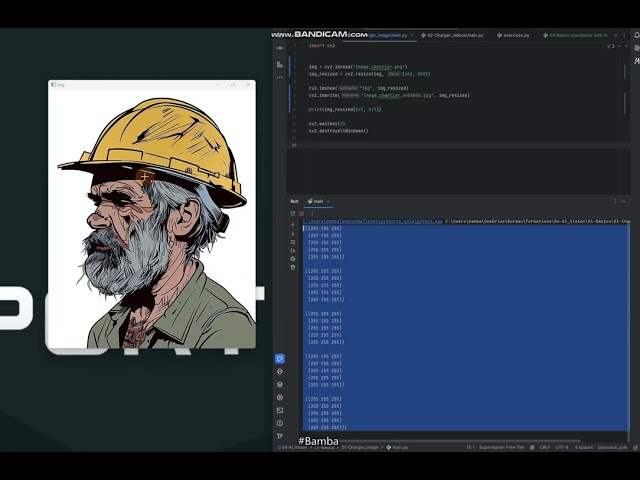This screenshot has width=640, height=480.
Task: Change UTF-8 file encoding
Action: click(562, 447)
